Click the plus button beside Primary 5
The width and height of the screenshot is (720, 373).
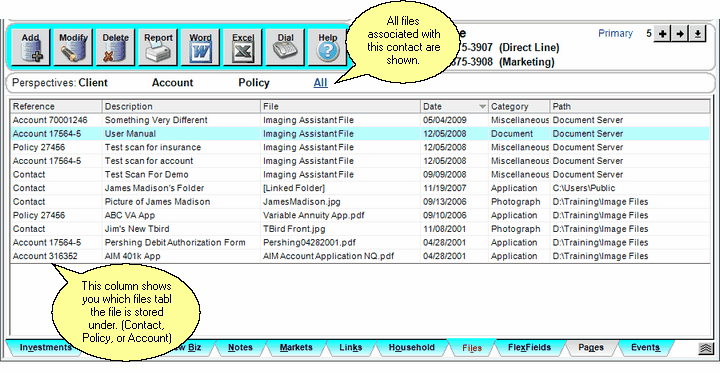tap(662, 34)
